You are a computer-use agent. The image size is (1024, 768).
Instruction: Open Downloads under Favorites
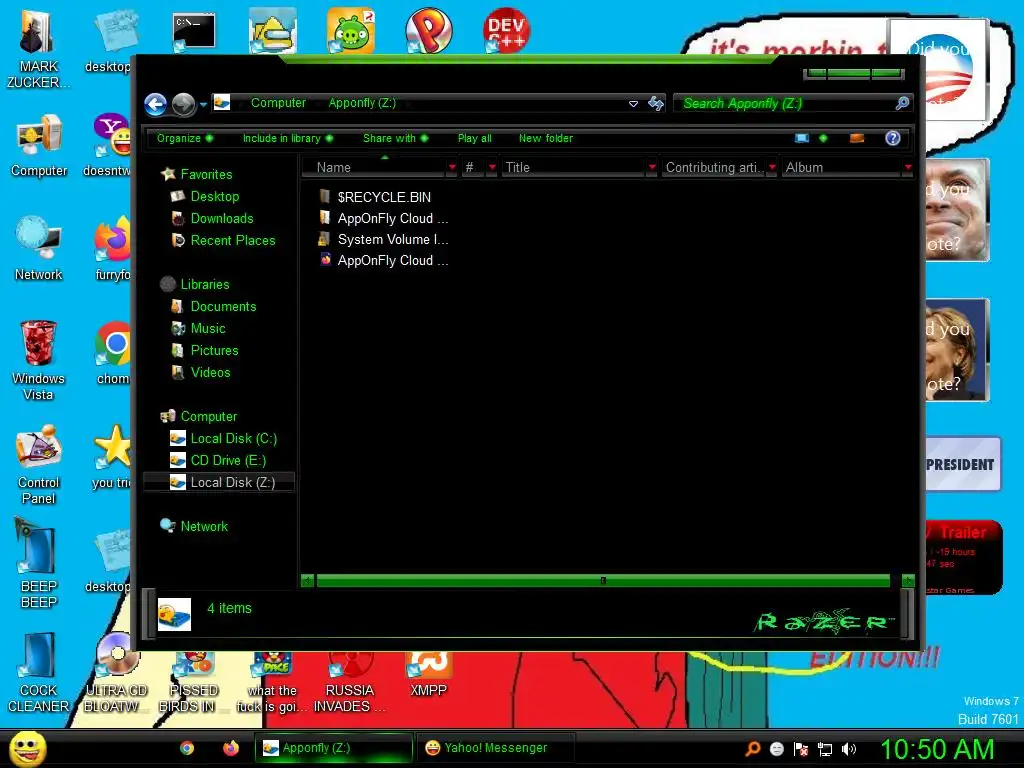(221, 219)
